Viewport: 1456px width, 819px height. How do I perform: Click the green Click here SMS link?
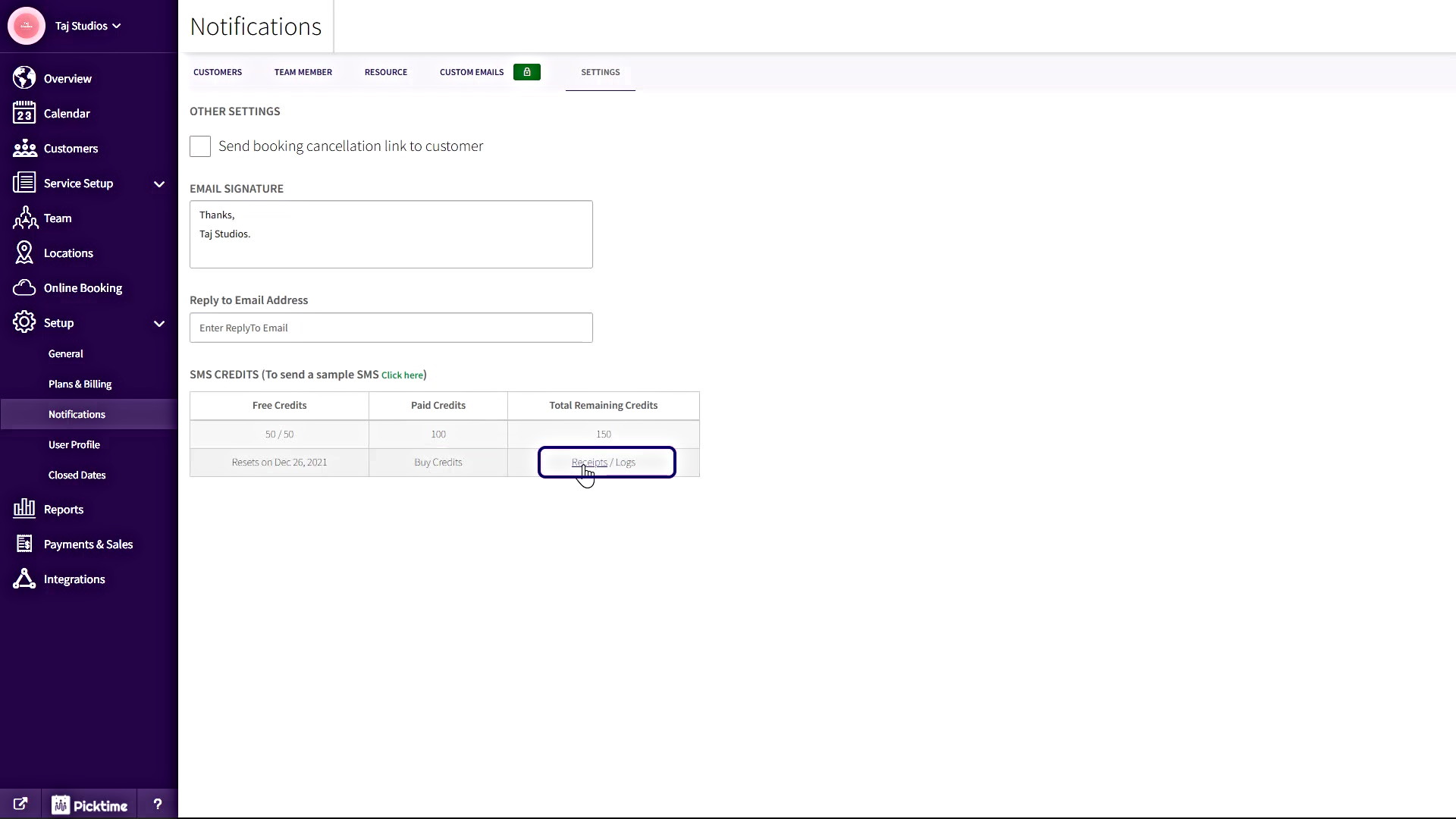point(402,375)
